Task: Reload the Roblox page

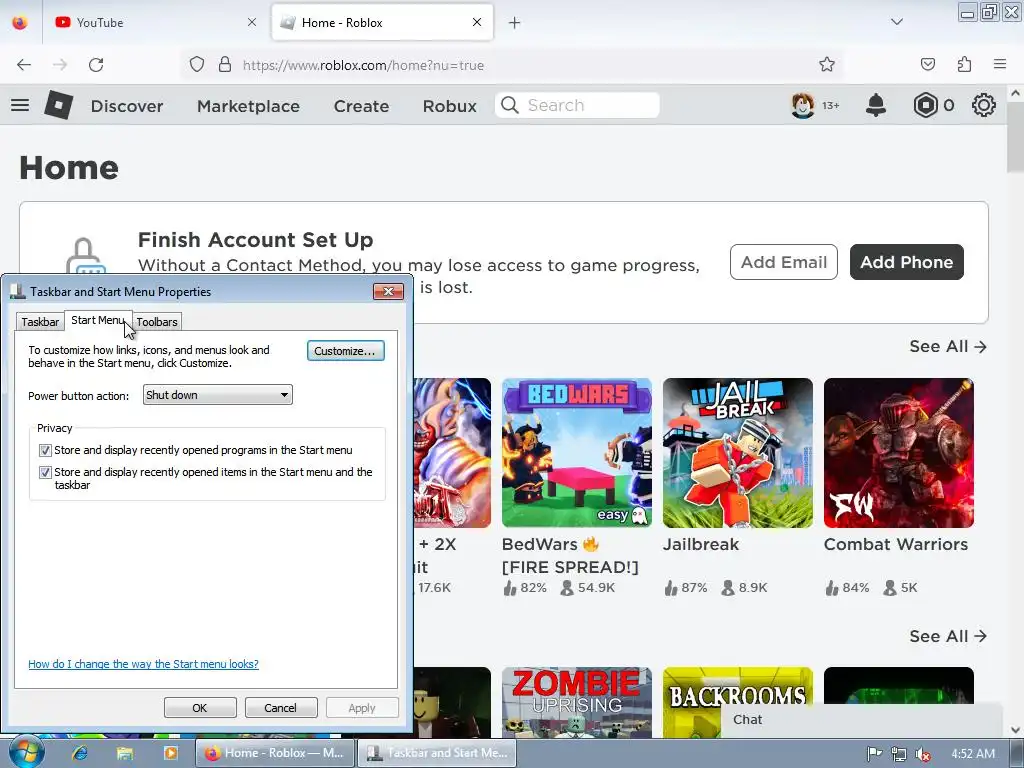Action: click(96, 65)
